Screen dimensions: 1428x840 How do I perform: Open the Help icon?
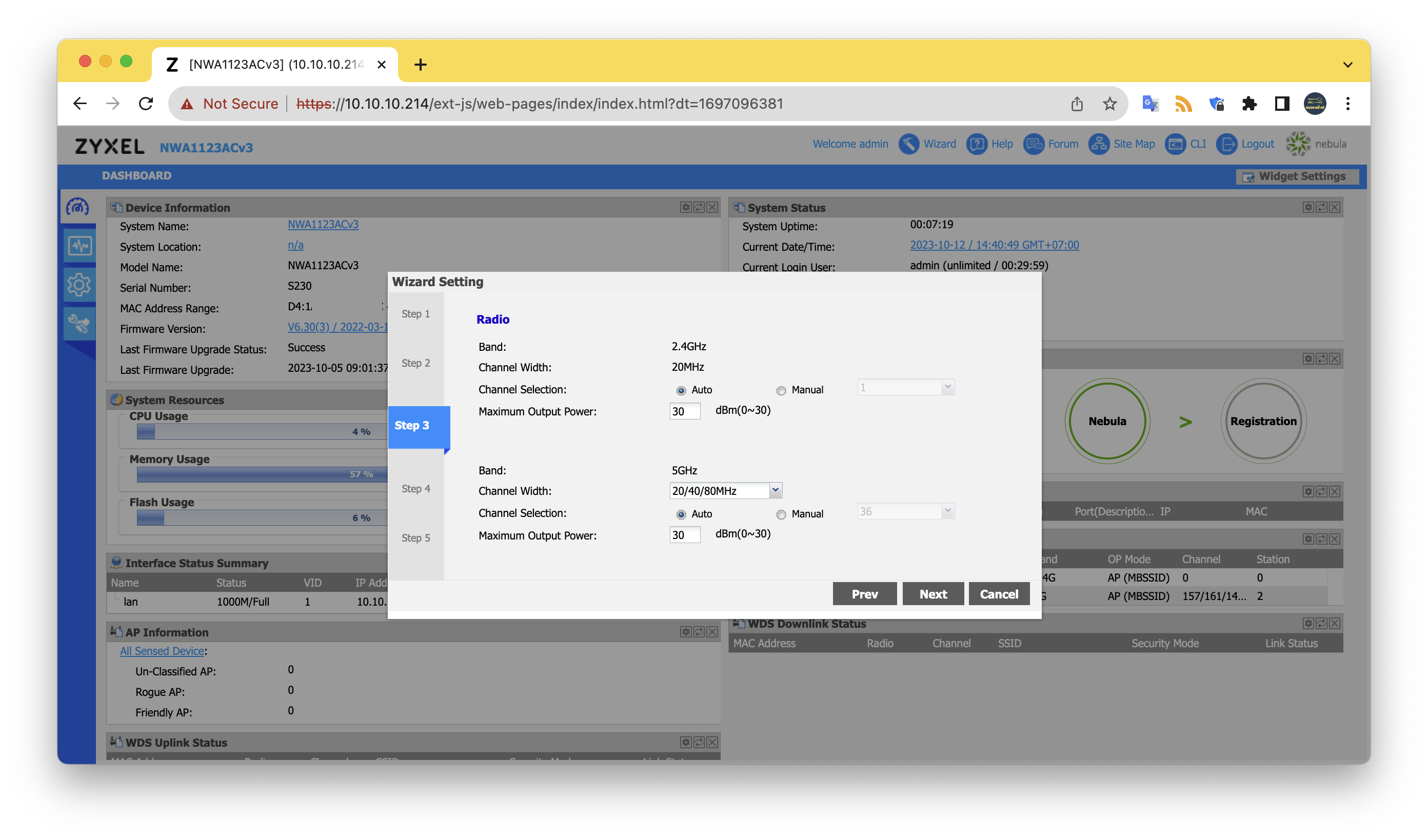pyautogui.click(x=977, y=144)
